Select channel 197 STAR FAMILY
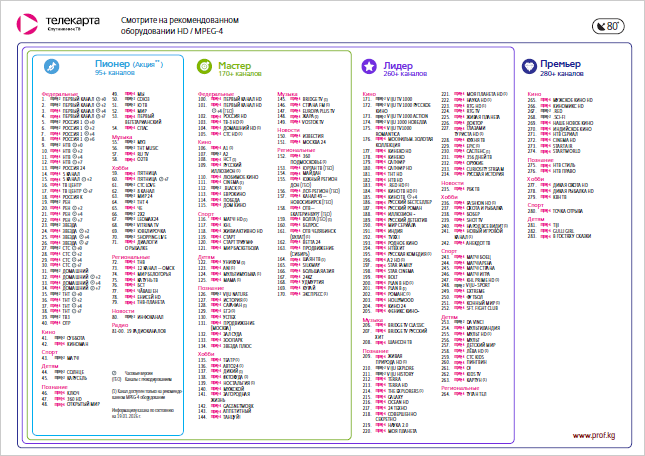The width and height of the screenshot is (645, 456). tap(387, 265)
